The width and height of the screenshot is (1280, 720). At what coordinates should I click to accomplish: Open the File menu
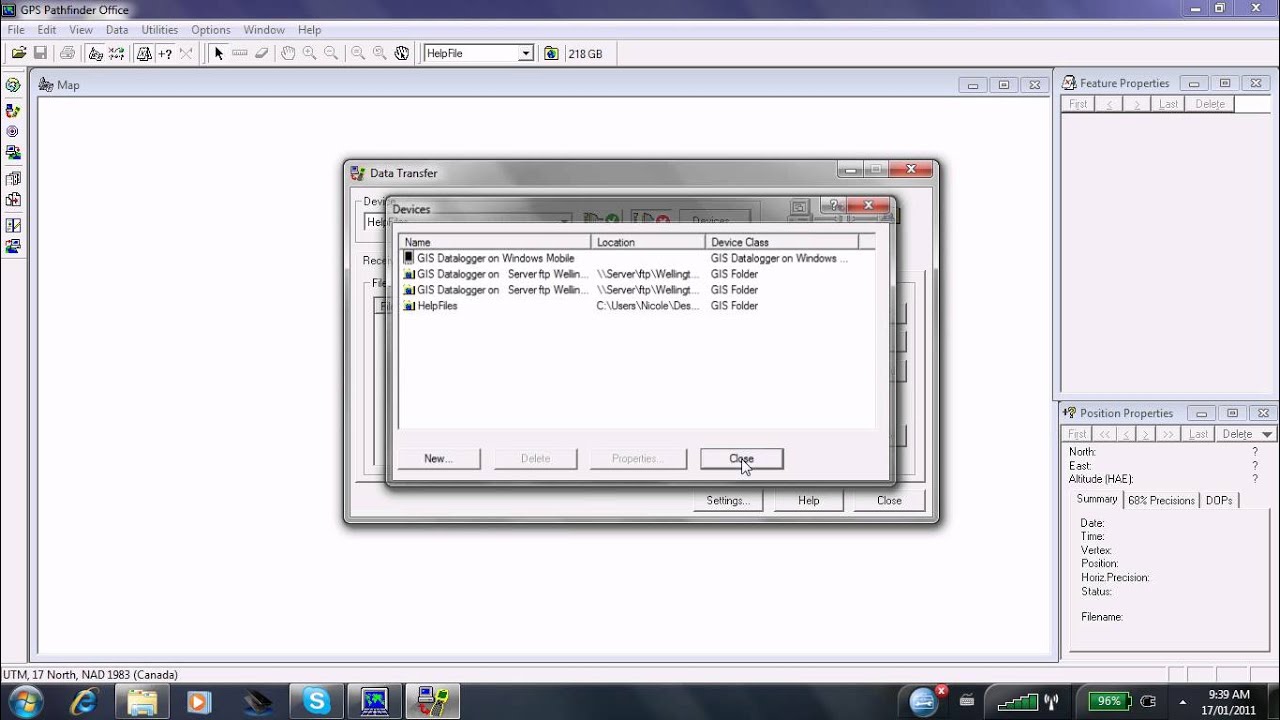pos(16,30)
